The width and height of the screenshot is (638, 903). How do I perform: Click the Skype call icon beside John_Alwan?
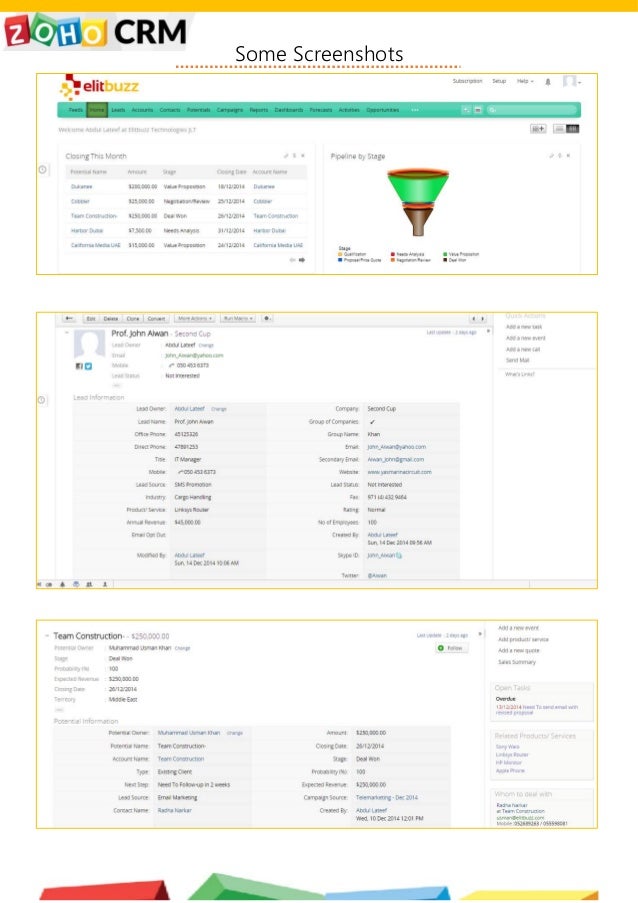399,556
